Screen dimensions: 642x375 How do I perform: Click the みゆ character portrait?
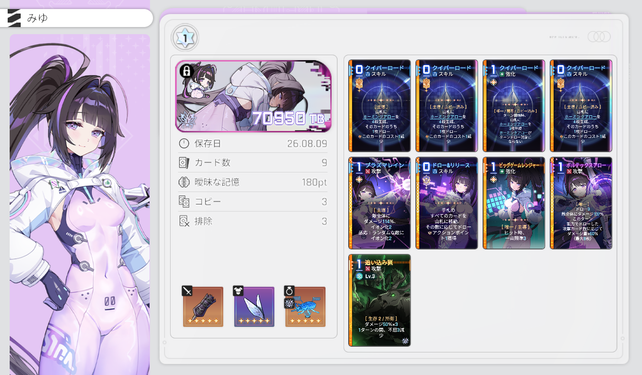pos(80,205)
